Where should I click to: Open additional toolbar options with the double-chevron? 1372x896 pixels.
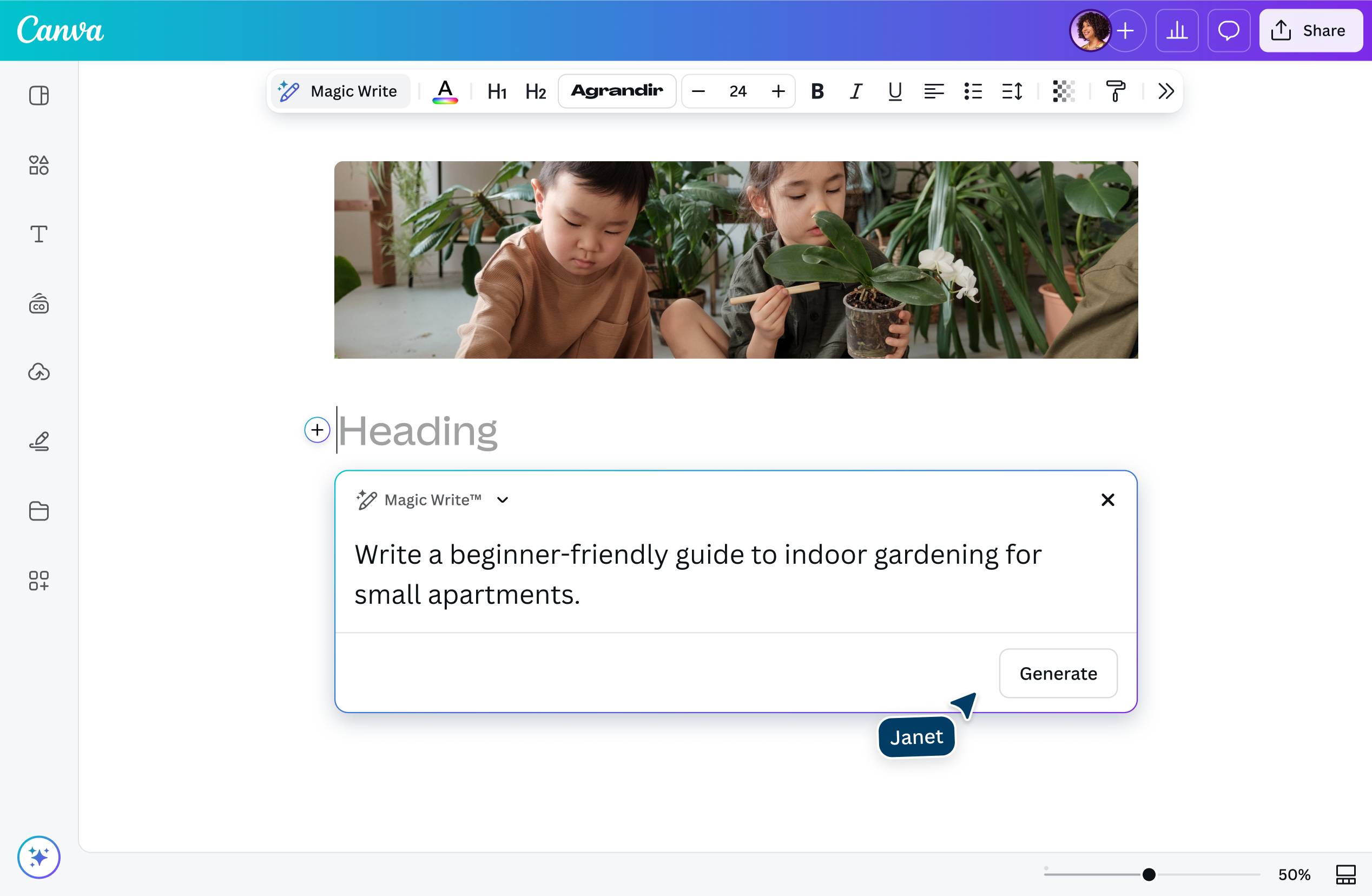tap(1165, 91)
